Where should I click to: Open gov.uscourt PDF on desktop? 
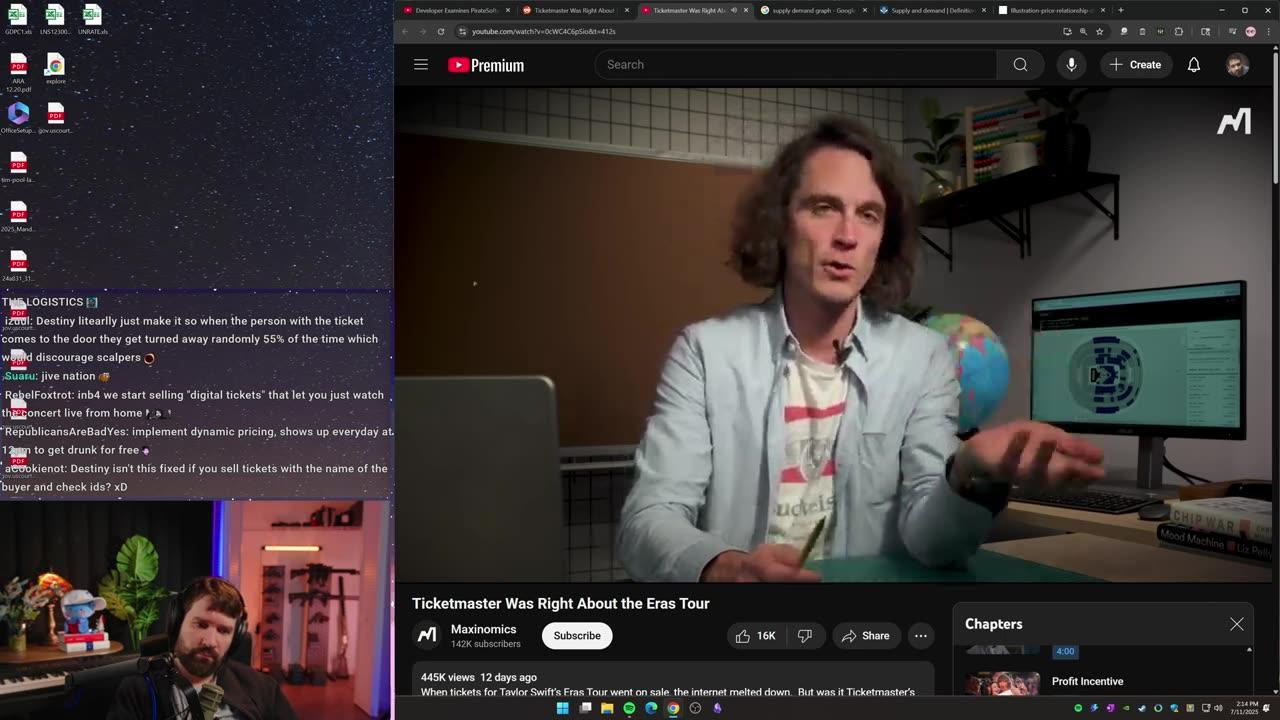point(55,118)
